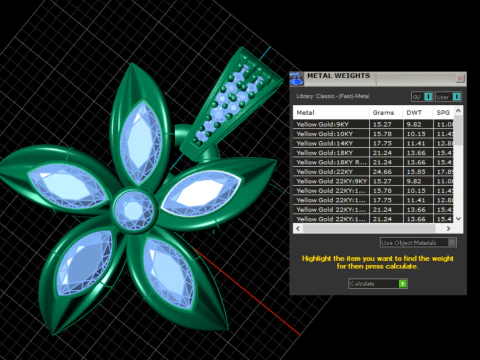This screenshot has width=480, height=360.
Task: Sort by the Metal column header
Action: 331,113
